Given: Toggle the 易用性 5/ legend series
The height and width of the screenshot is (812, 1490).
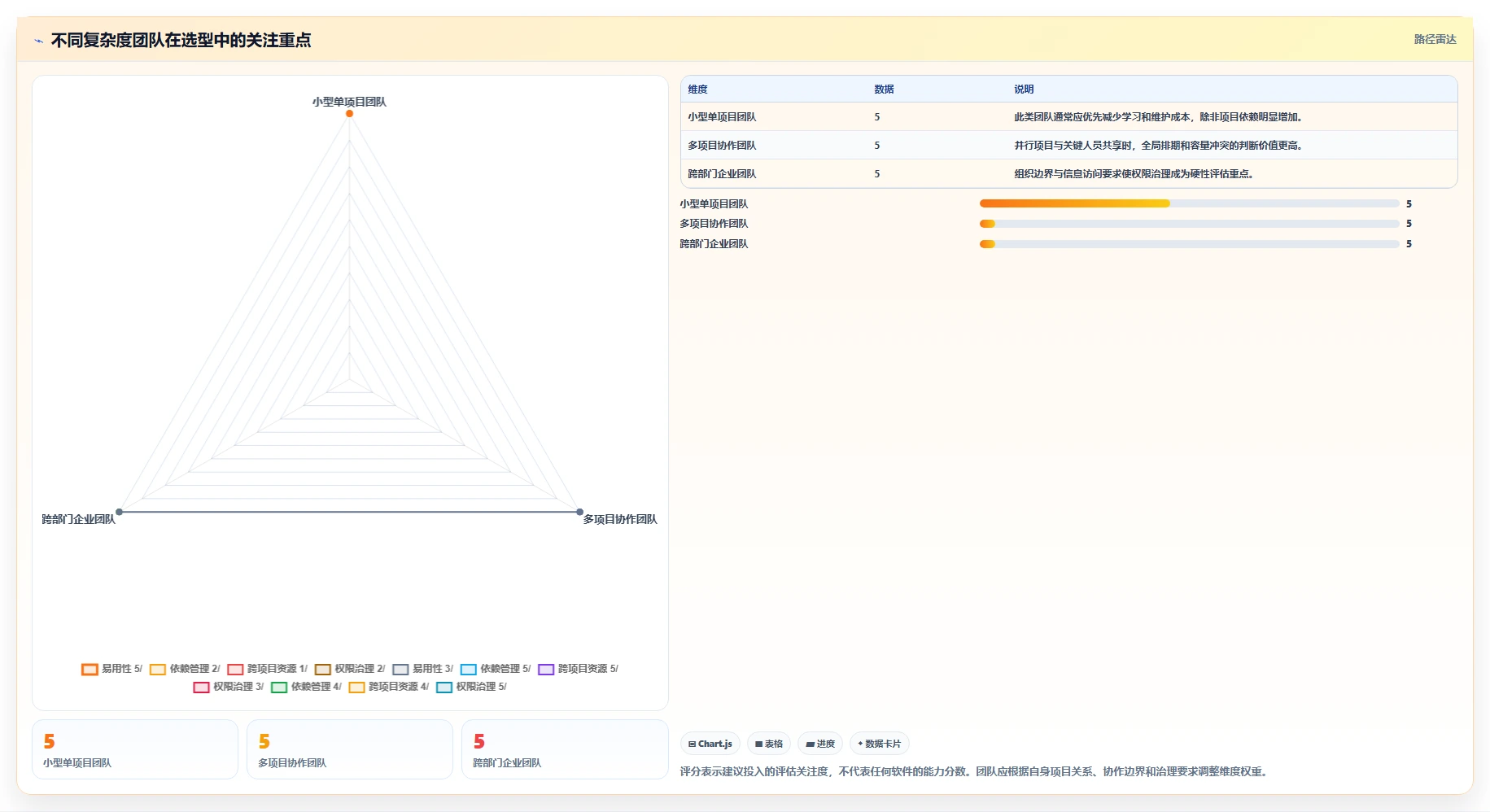Looking at the screenshot, I should pos(112,669).
